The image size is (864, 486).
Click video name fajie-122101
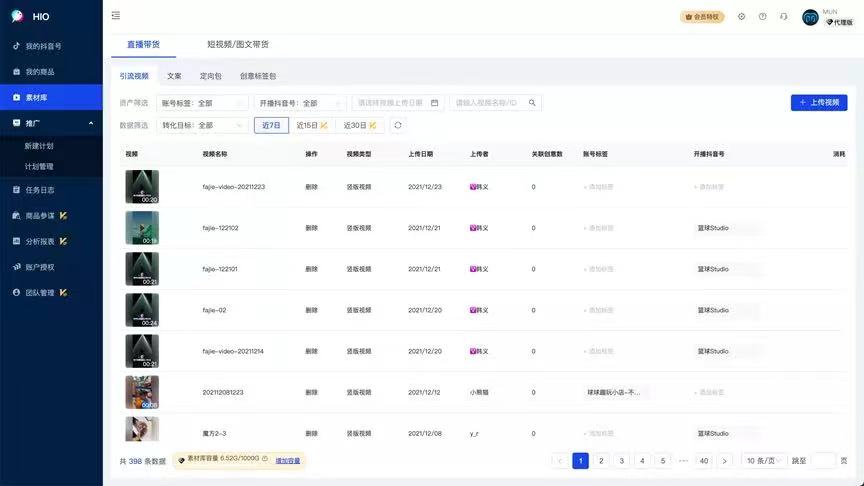[220, 269]
